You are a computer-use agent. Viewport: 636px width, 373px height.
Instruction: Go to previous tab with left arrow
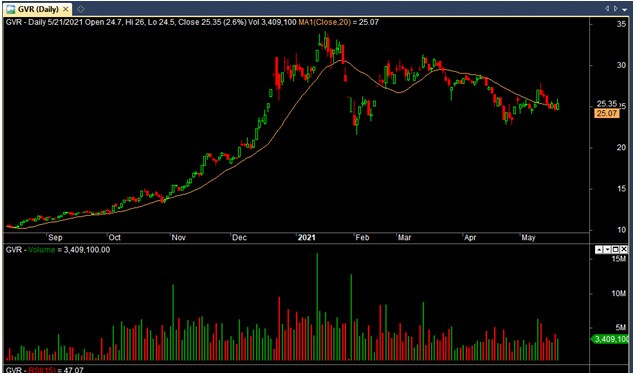[x=607, y=8]
